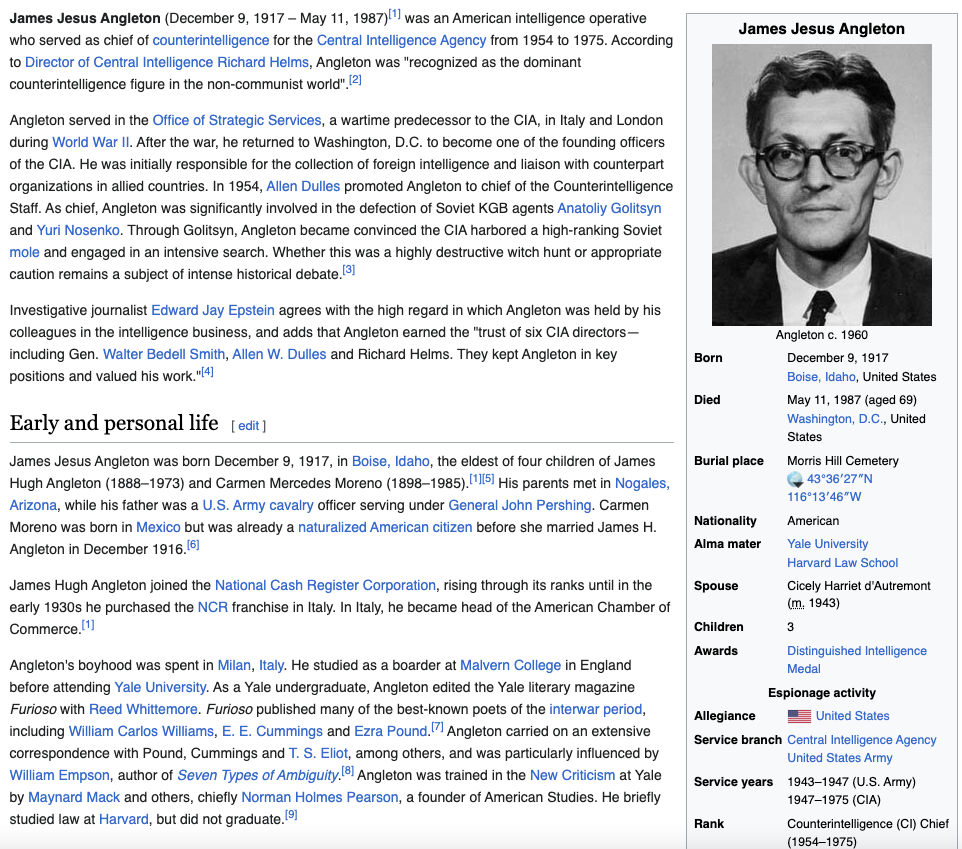
Task: Follow the Italy link
Action: click(x=271, y=666)
